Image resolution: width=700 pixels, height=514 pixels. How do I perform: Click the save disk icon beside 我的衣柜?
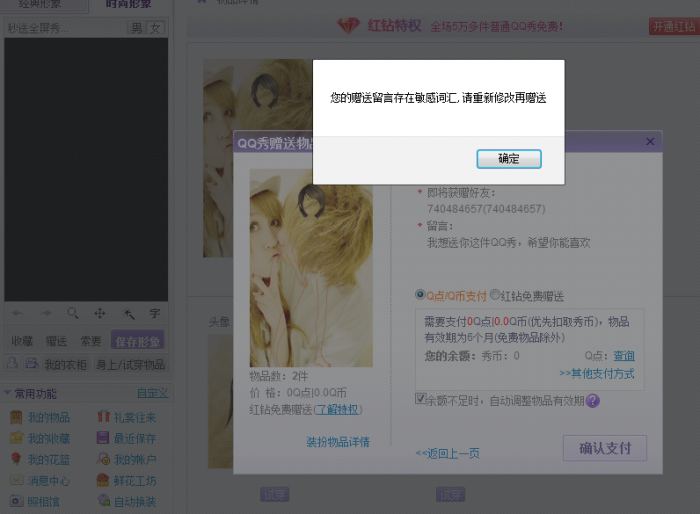31,363
